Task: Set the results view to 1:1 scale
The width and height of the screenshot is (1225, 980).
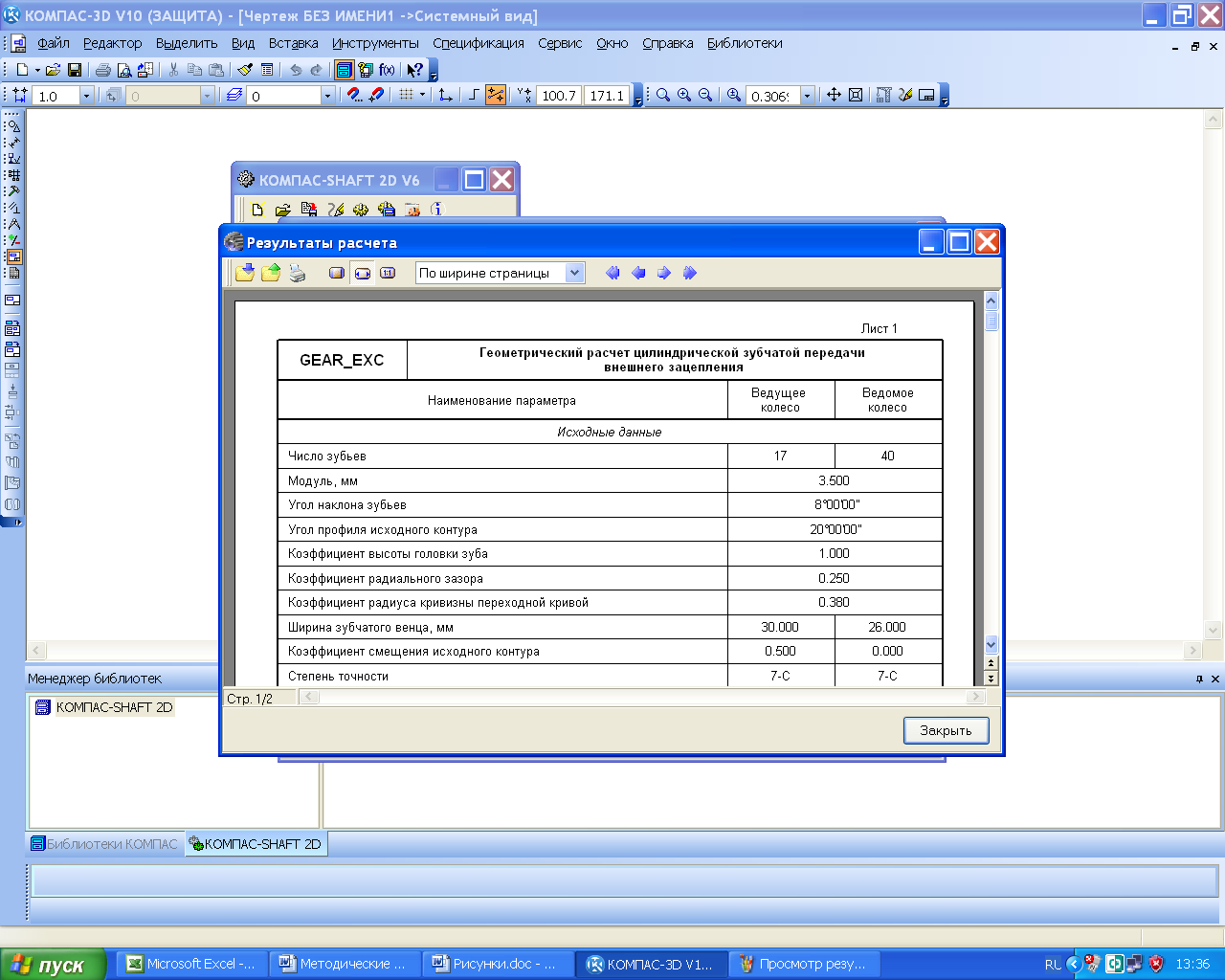Action: click(388, 273)
